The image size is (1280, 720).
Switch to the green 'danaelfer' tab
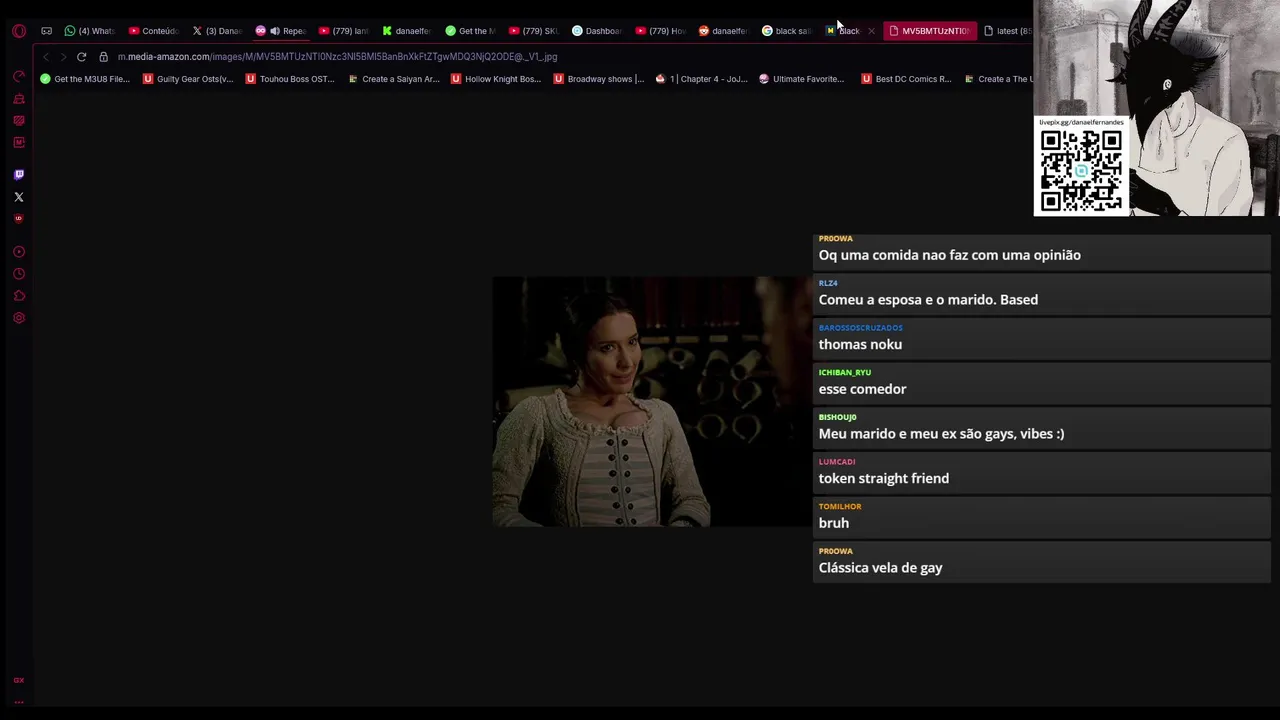click(x=406, y=31)
